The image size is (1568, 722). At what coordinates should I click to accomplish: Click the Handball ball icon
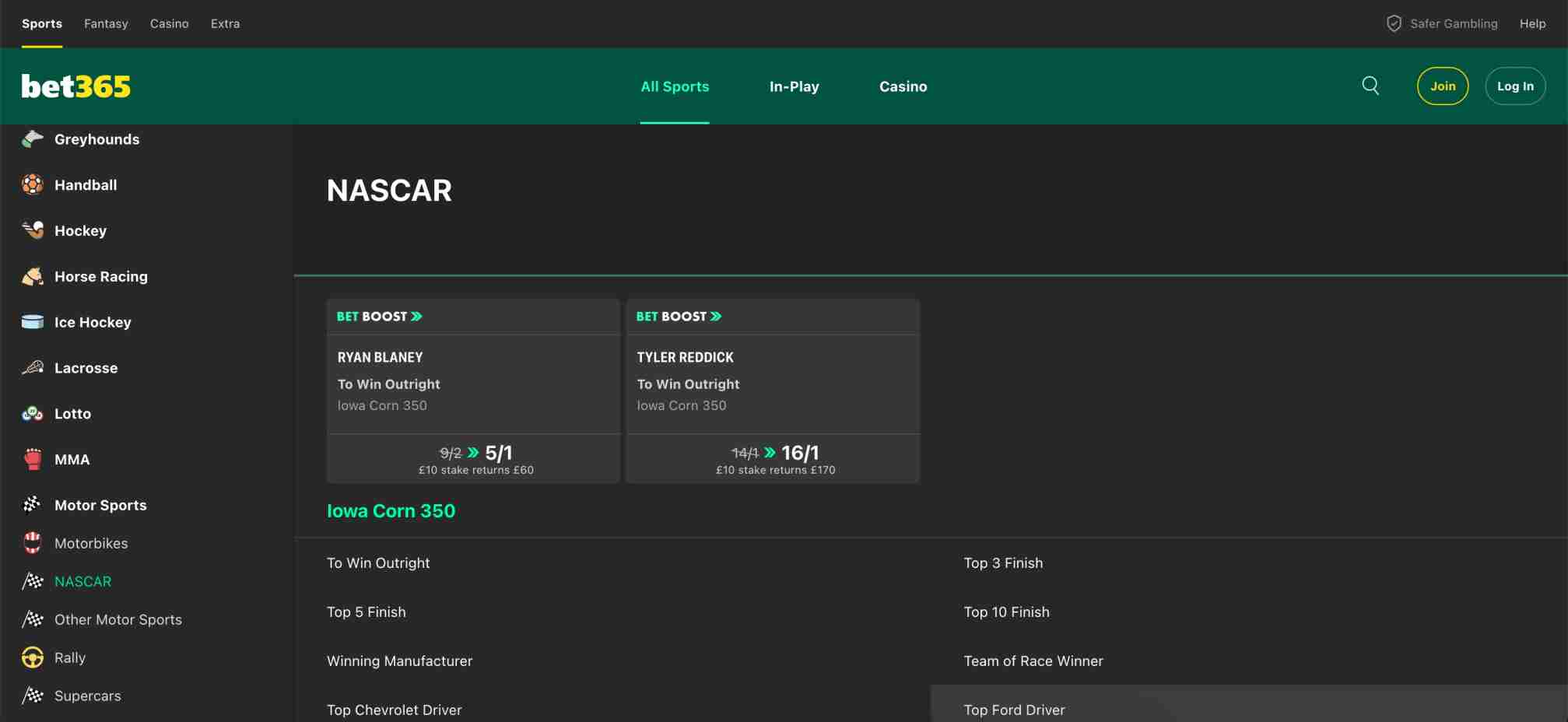(33, 185)
